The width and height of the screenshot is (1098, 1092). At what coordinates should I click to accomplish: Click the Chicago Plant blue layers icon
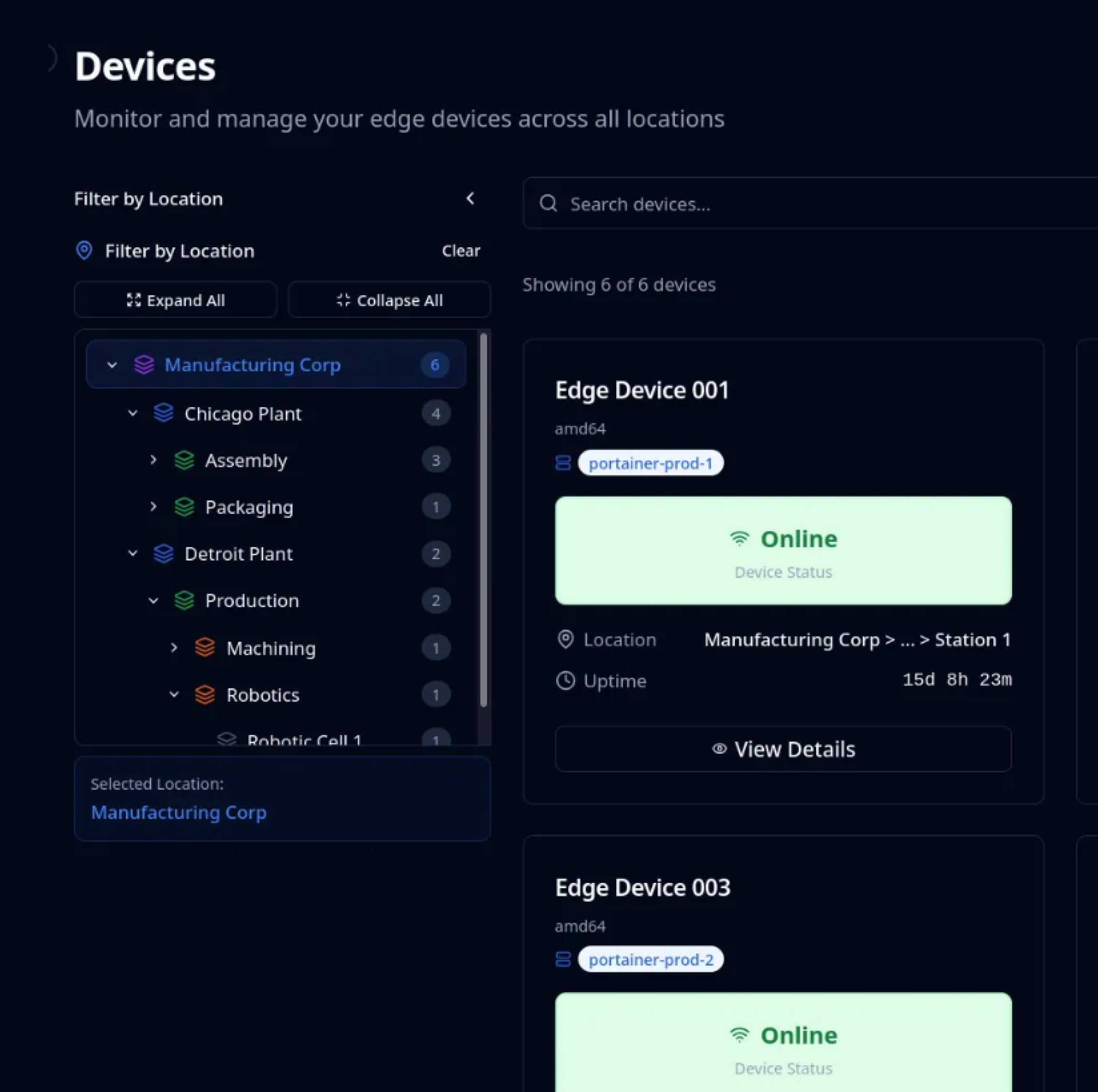(x=164, y=413)
